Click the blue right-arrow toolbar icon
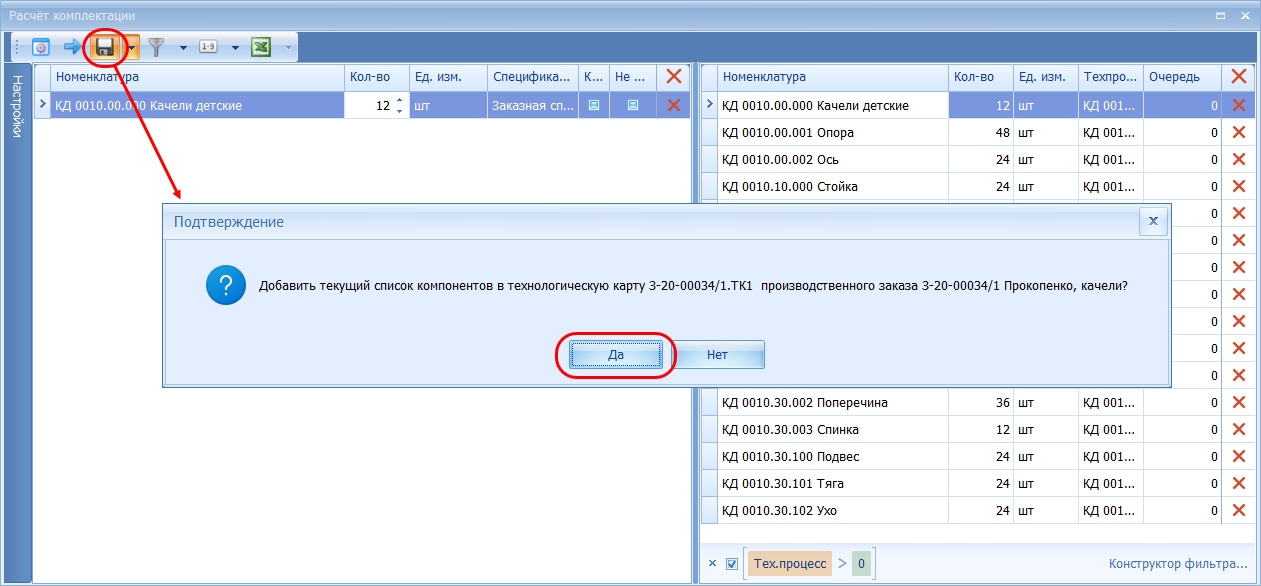The width and height of the screenshot is (1261, 586). pyautogui.click(x=73, y=47)
